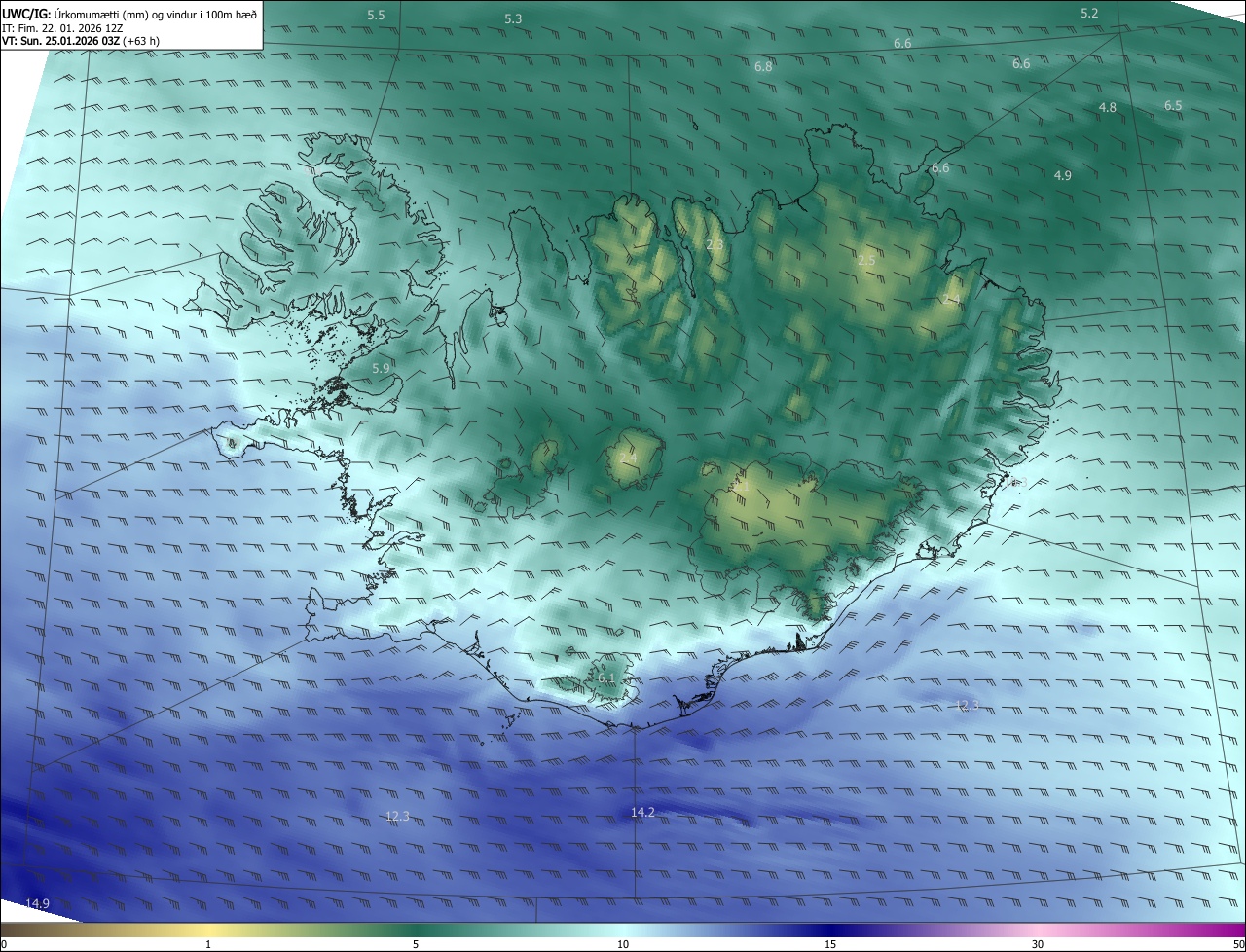The height and width of the screenshot is (952, 1246).
Task: Click the 6.6 value next to 6.8
Action: (902, 44)
